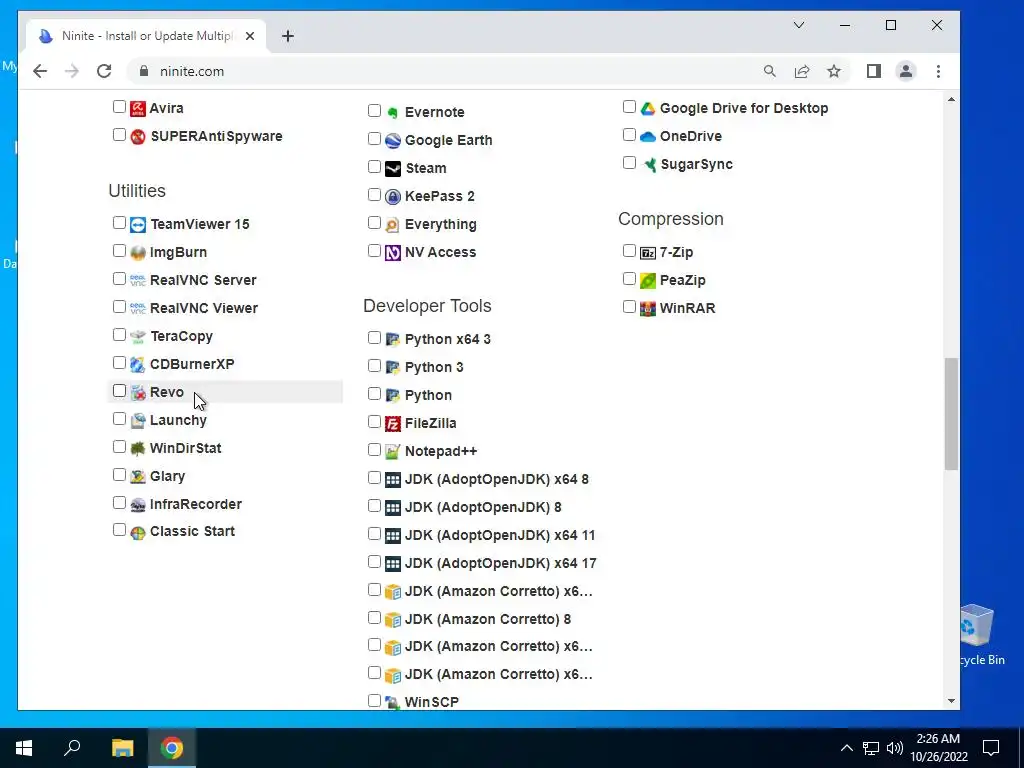Click the OneDrive cloud icon
This screenshot has width=1024, height=768.
click(647, 136)
